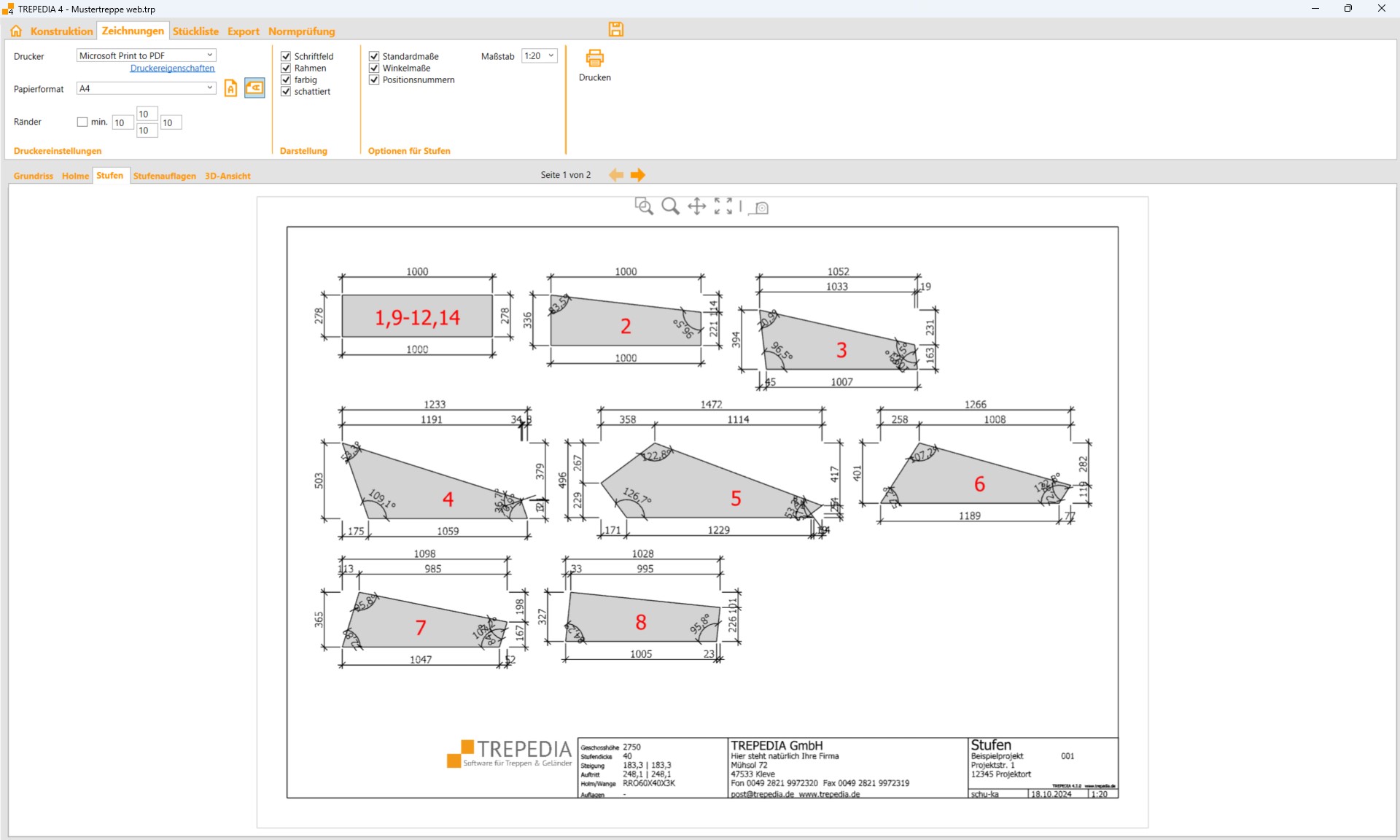The width and height of the screenshot is (1400, 840).
Task: Expand the Papierformat A4 dropdown
Action: pyautogui.click(x=210, y=88)
